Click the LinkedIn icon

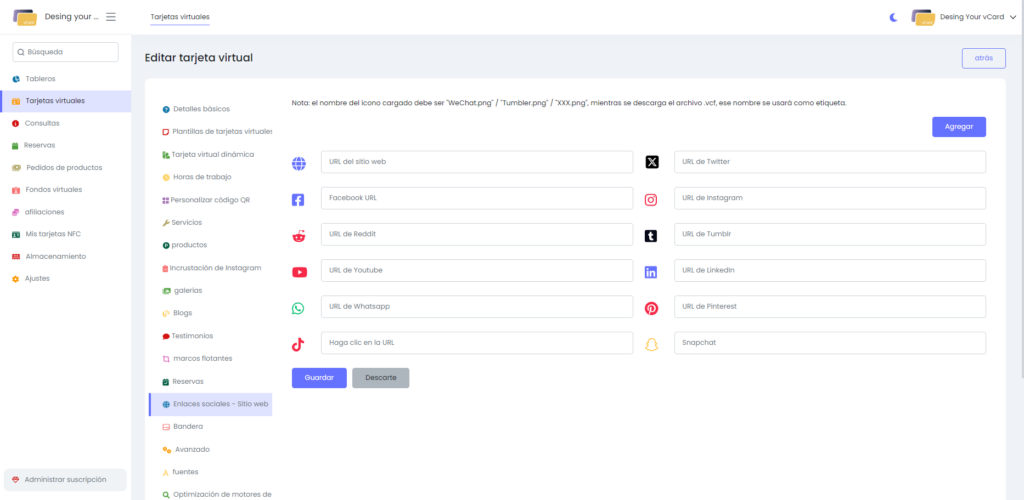[x=651, y=272]
